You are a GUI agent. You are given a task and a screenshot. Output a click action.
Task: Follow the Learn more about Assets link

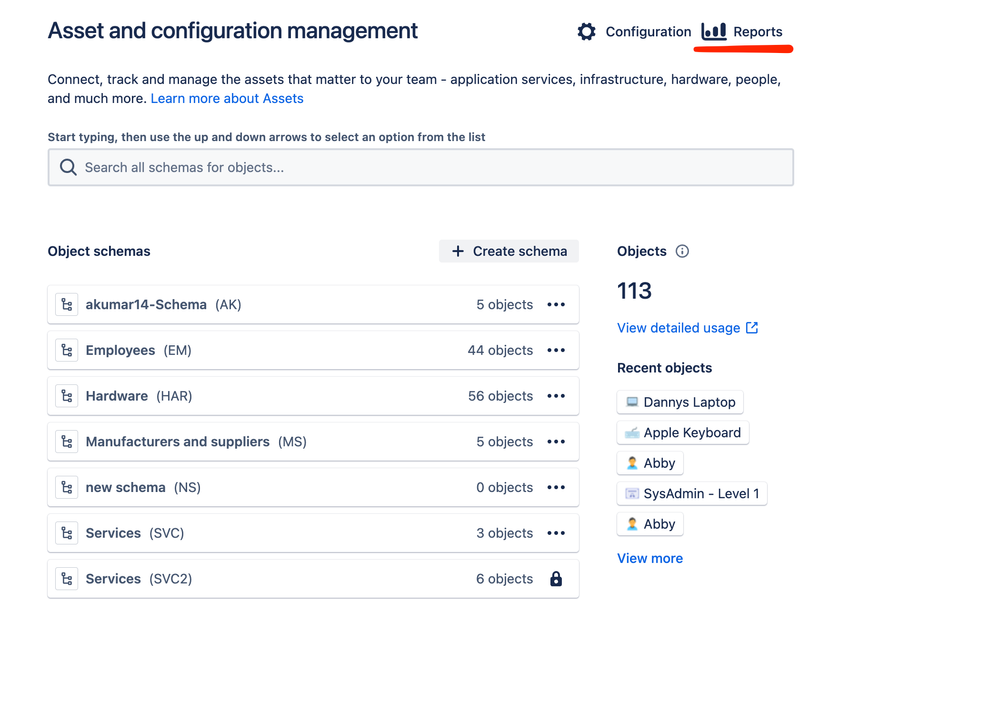[x=227, y=99]
